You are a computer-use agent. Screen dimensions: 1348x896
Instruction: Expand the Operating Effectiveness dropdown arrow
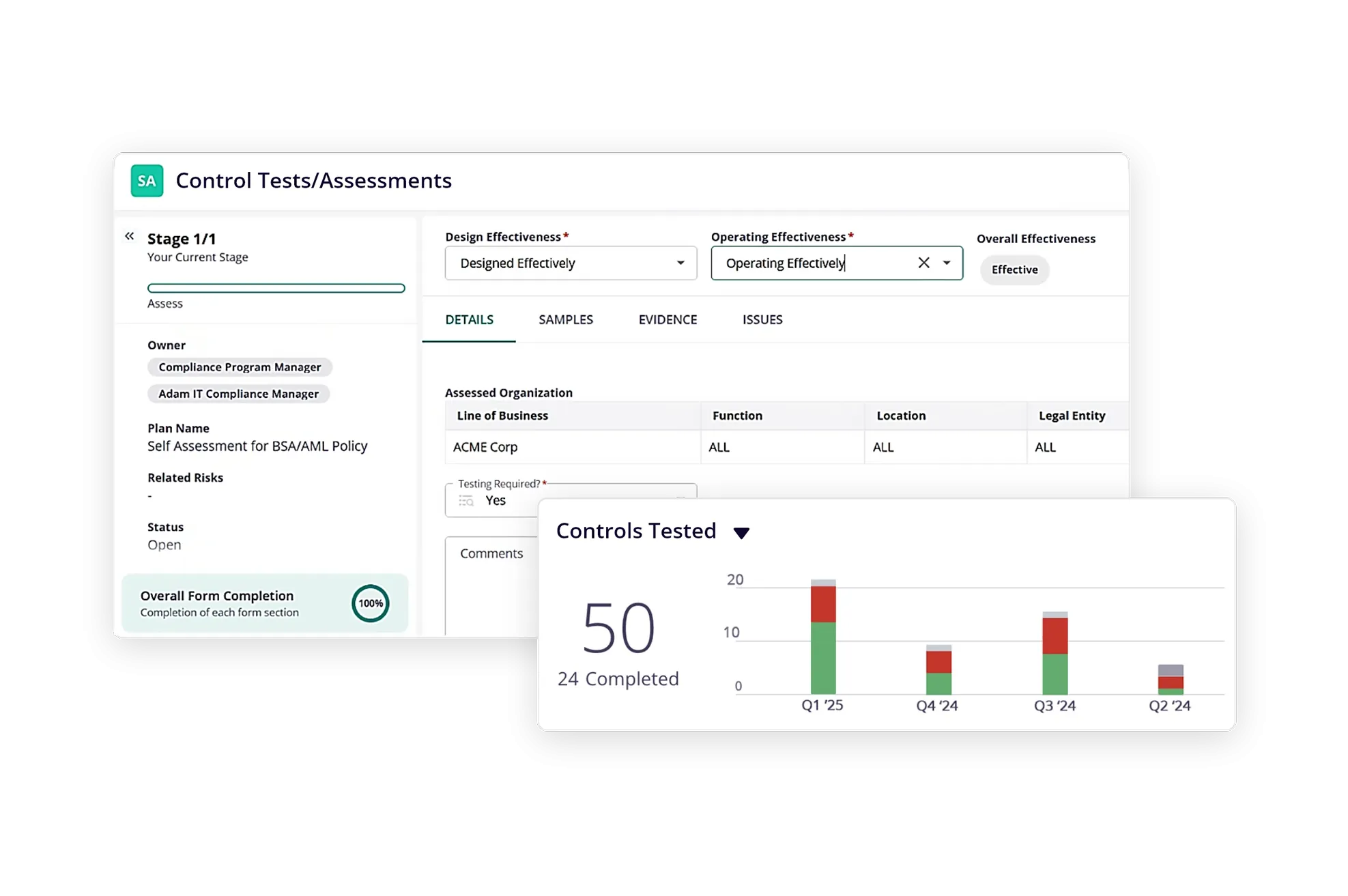pyautogui.click(x=947, y=263)
